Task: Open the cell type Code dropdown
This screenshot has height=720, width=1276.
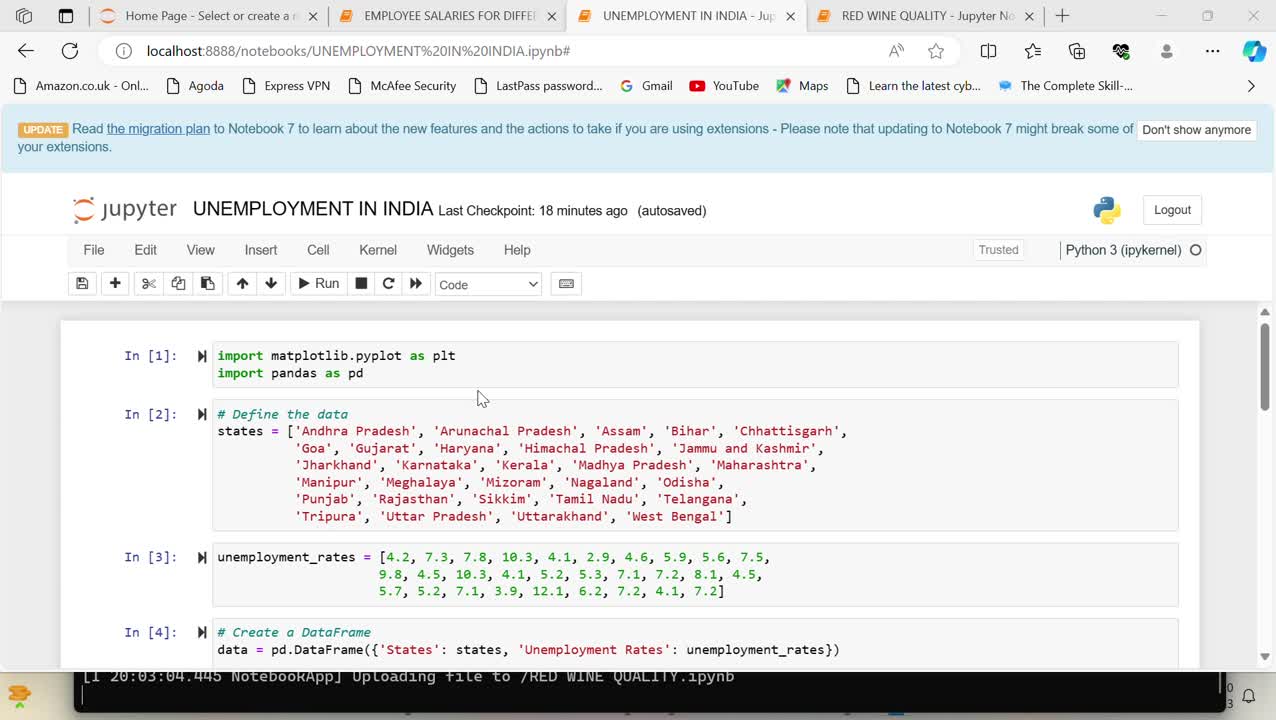Action: click(x=488, y=285)
